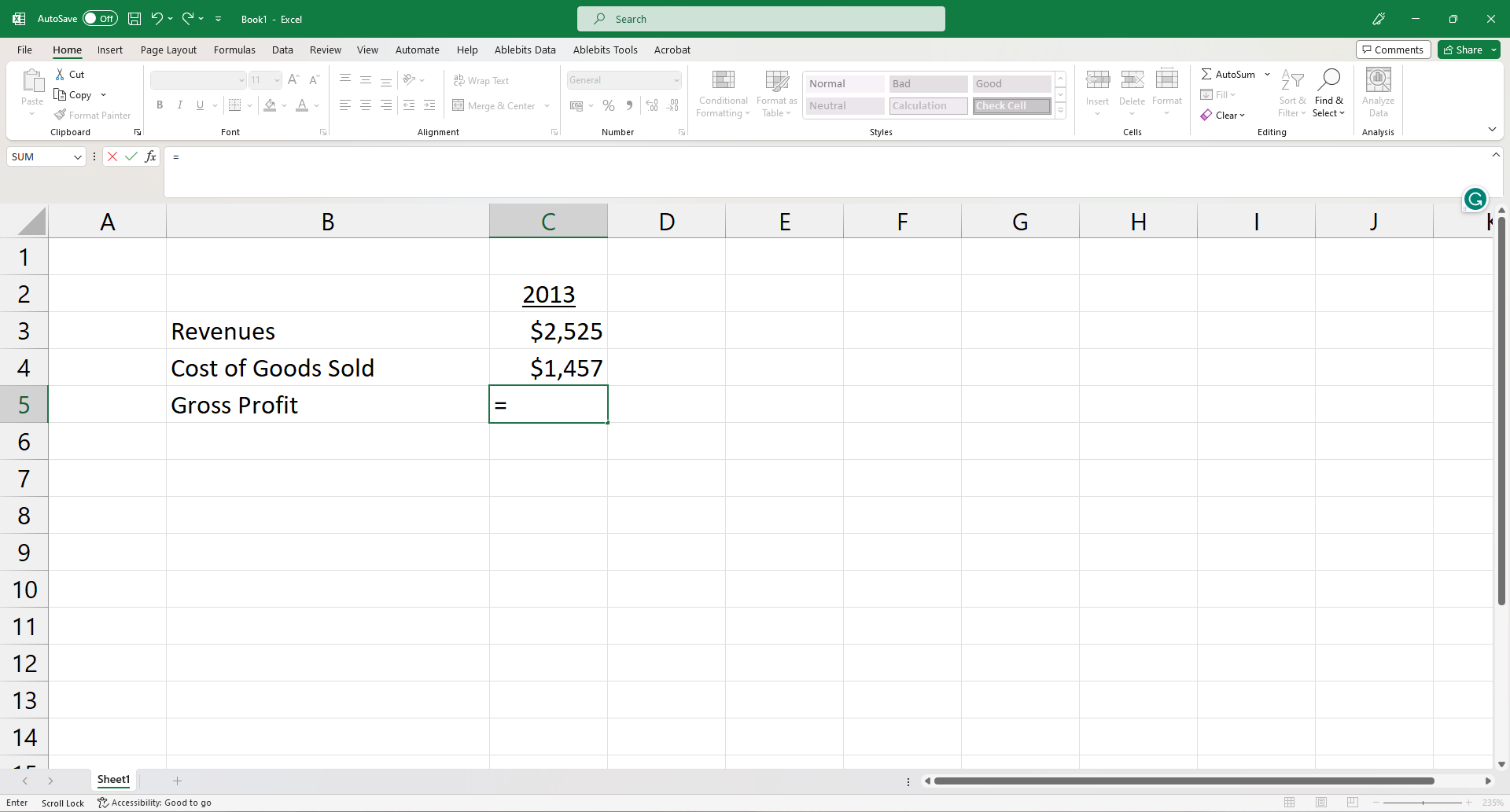
Task: Switch to the Formulas ribbon tab
Action: click(x=234, y=50)
